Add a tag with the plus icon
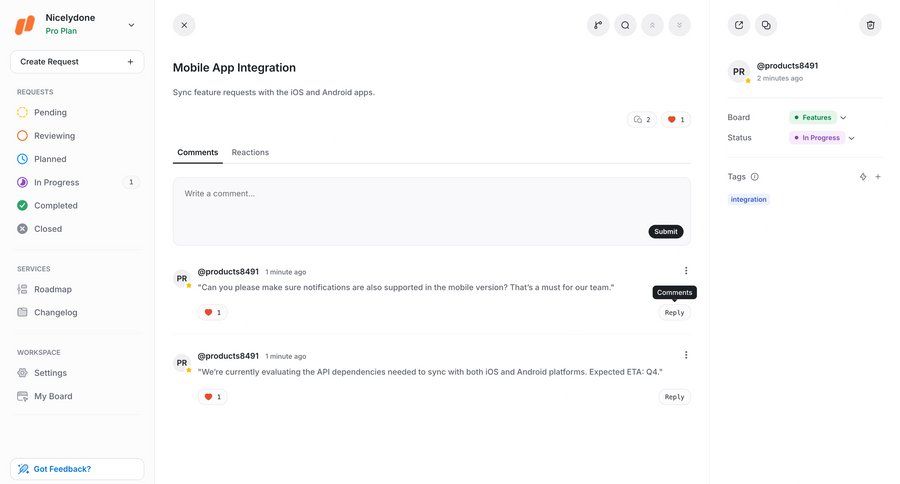Screen dimensions: 900x484 (878, 177)
